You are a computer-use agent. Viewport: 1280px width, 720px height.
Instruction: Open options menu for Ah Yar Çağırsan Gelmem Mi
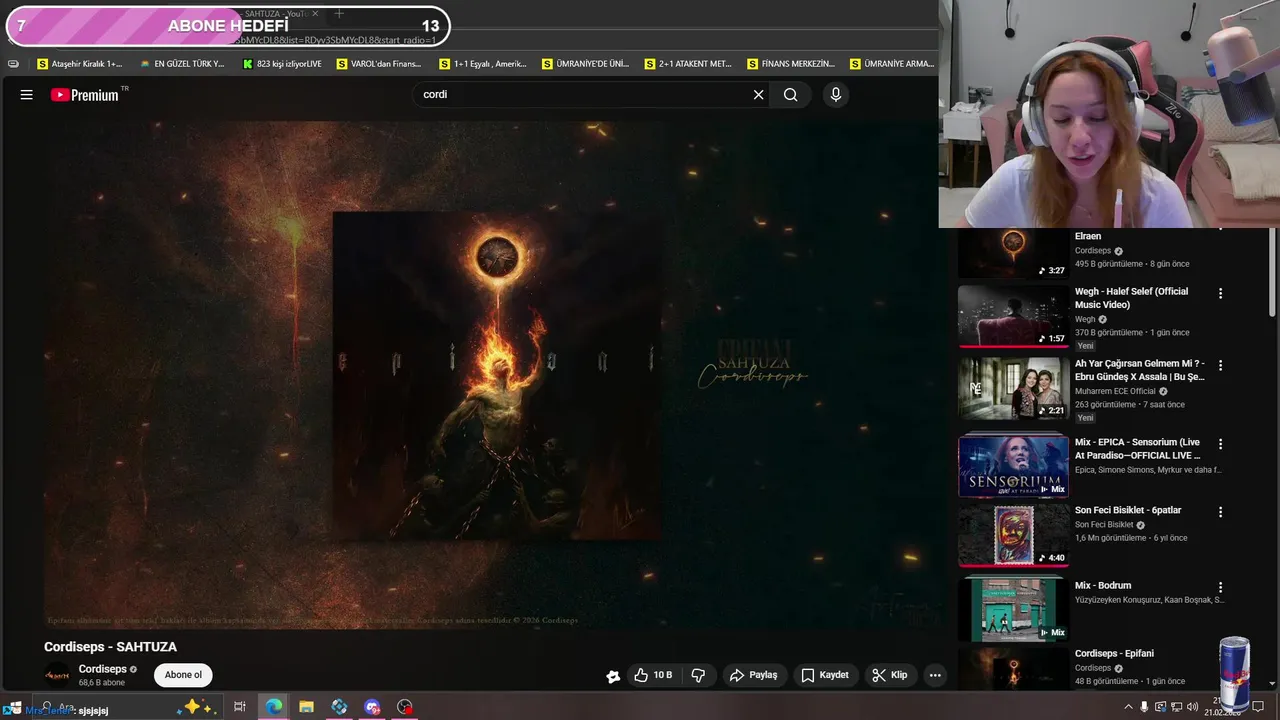pyautogui.click(x=1220, y=366)
